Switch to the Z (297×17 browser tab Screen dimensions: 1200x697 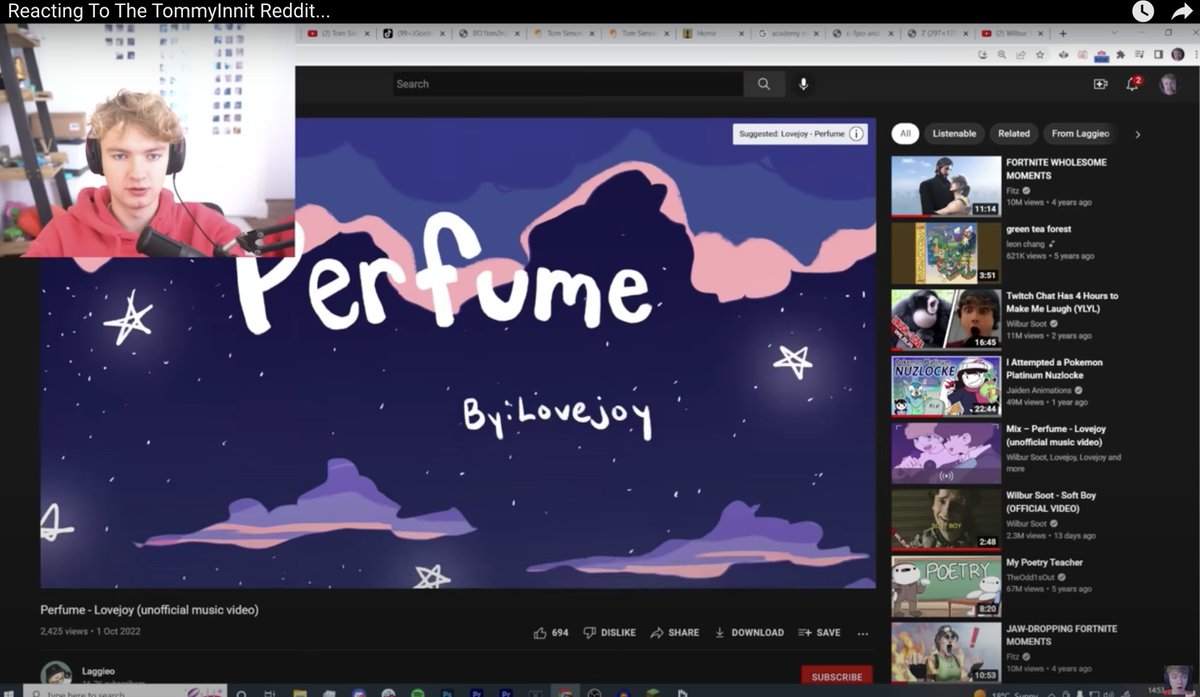[938, 33]
